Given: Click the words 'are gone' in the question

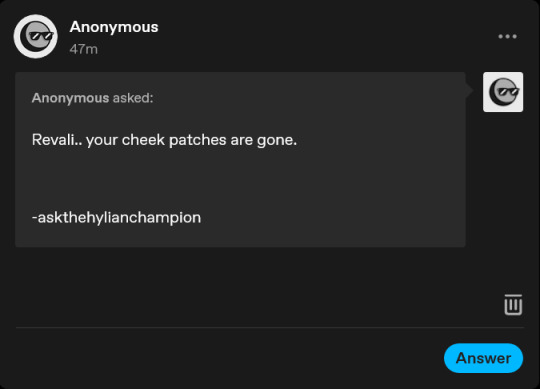Looking at the screenshot, I should coord(263,140).
